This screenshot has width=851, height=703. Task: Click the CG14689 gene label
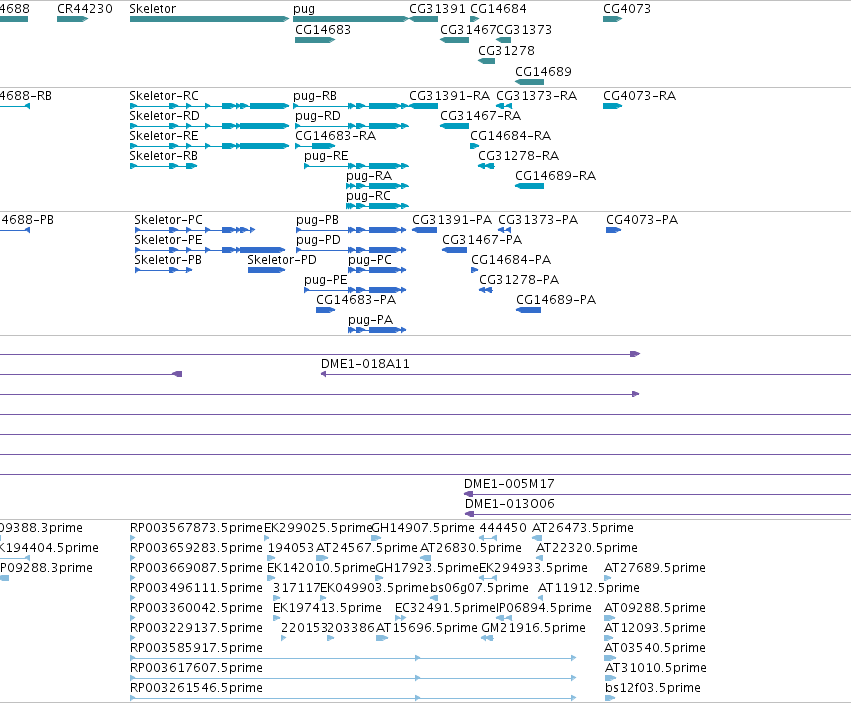(543, 72)
